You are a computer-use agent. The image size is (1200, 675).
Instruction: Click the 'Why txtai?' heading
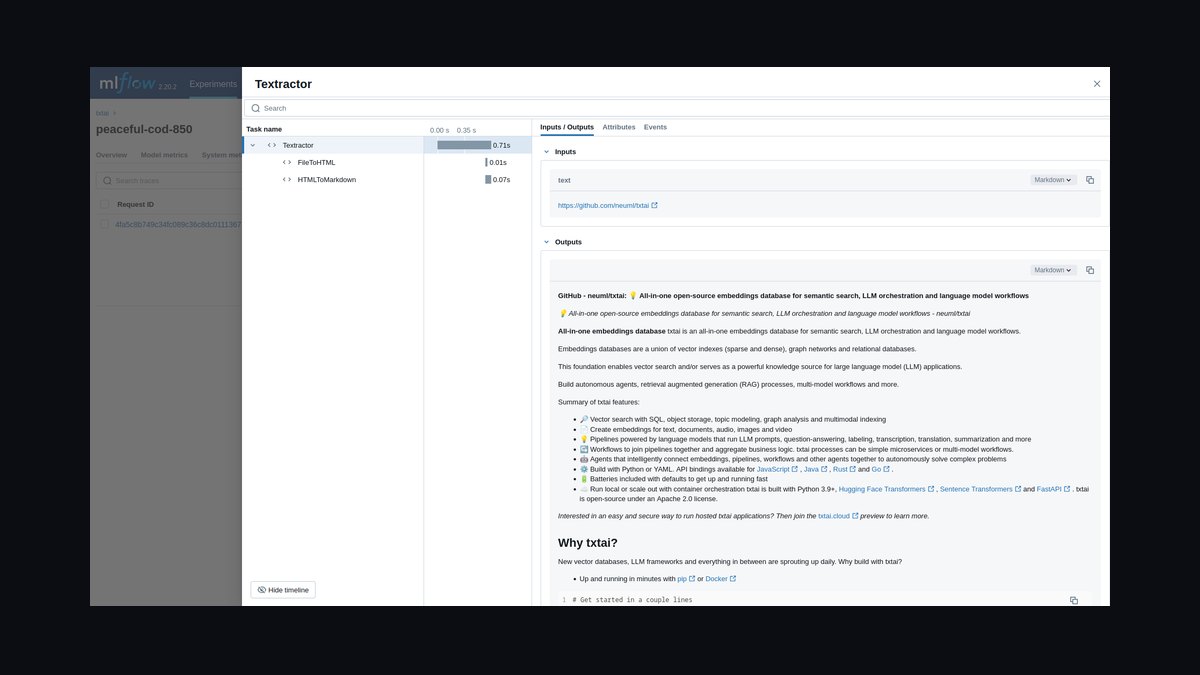[x=588, y=542]
